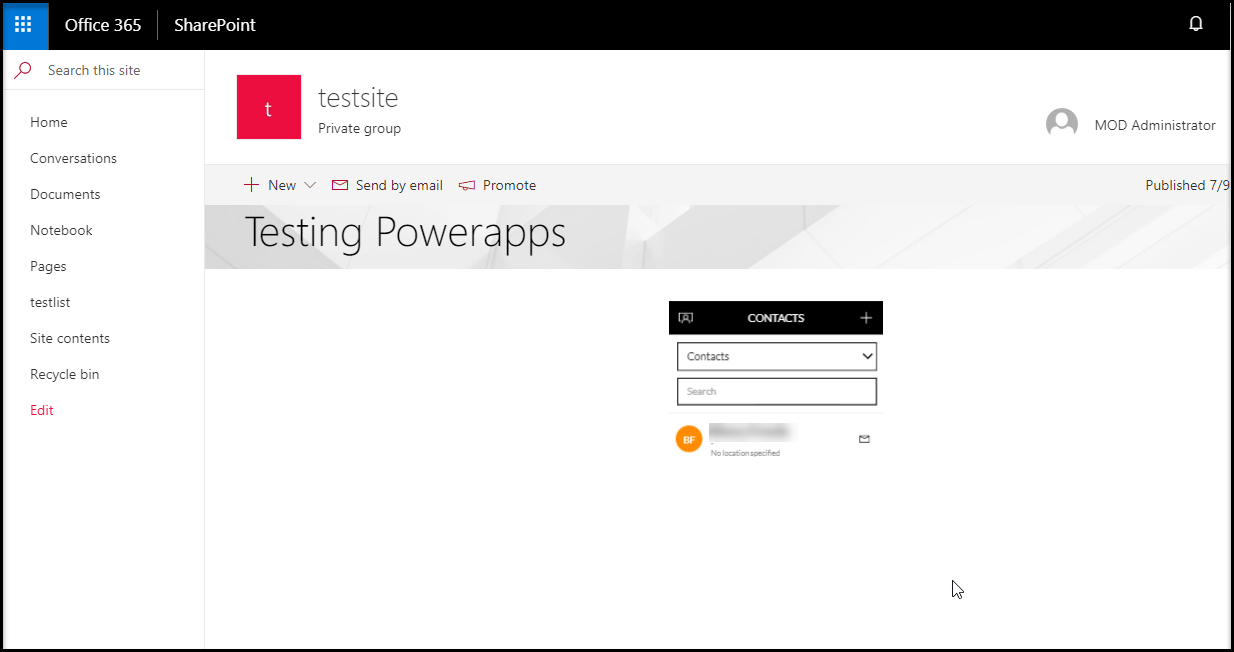Click the Edit link in left navigation
This screenshot has width=1234, height=652.
tap(42, 410)
